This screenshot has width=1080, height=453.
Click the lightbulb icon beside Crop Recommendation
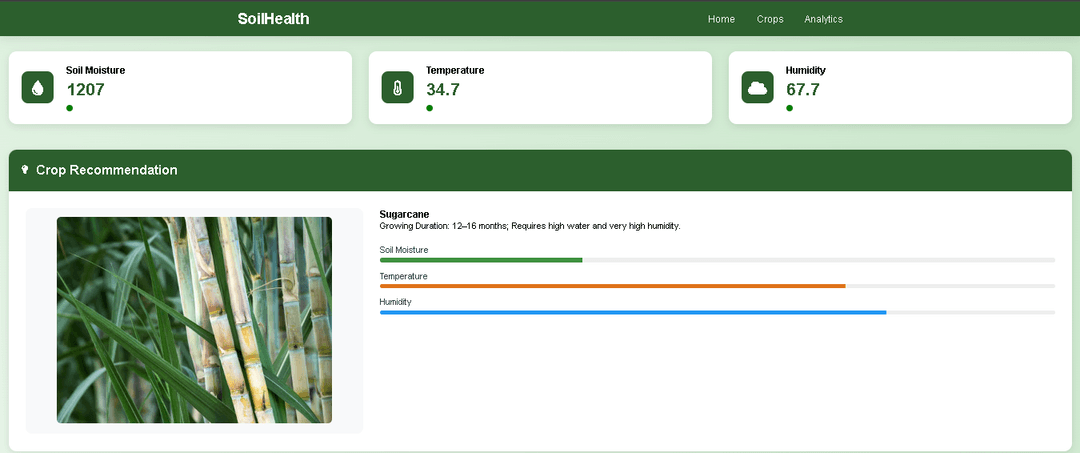[x=25, y=170]
